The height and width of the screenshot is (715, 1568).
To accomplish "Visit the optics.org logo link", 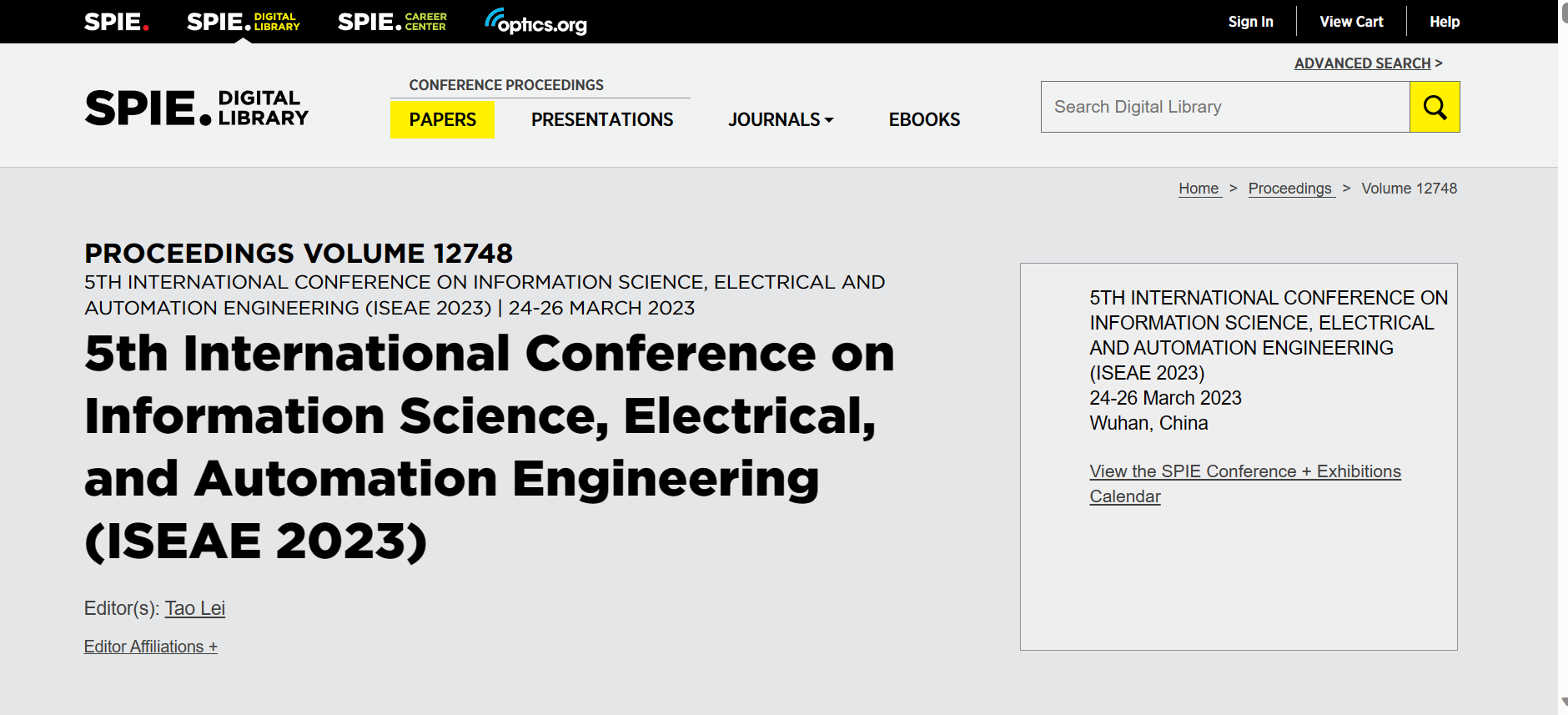I will coord(535,22).
